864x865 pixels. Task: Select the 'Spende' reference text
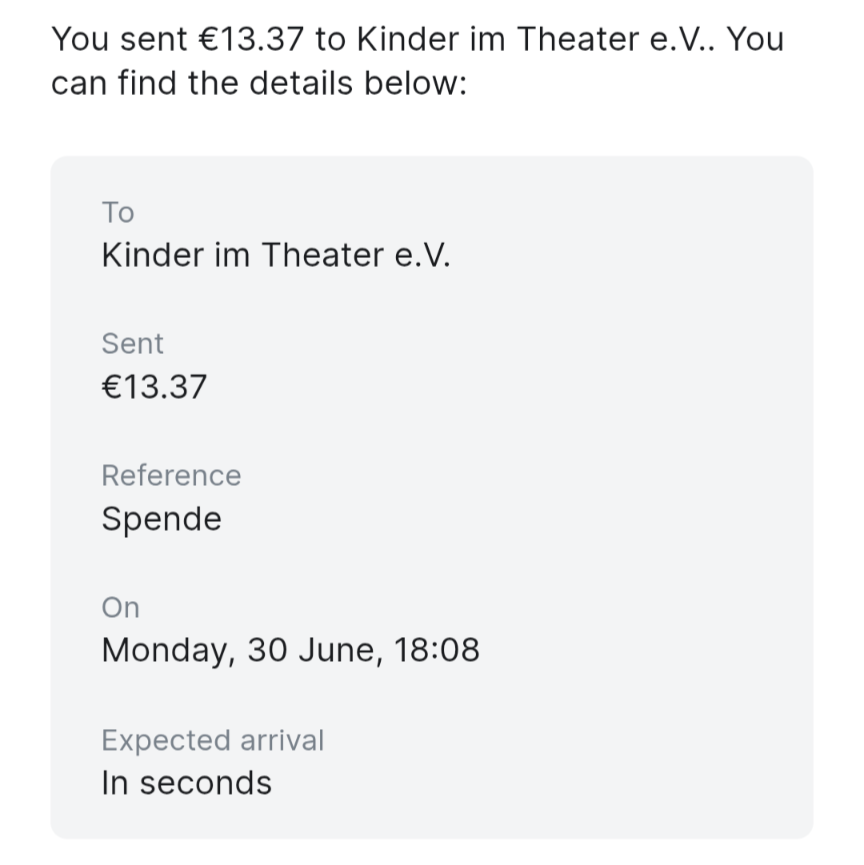161,520
